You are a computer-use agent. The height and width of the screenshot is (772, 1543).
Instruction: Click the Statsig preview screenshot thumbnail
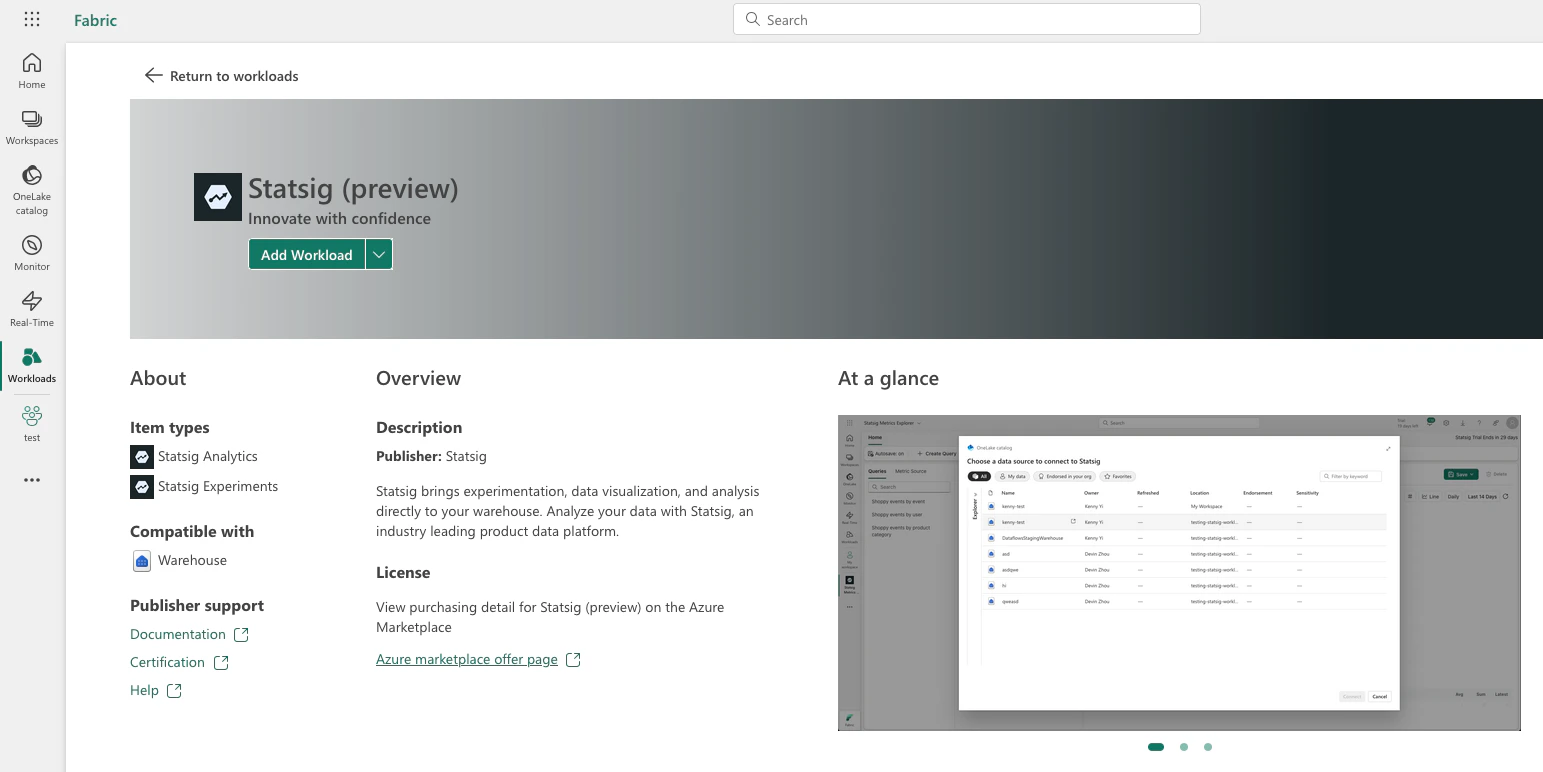pyautogui.click(x=1179, y=572)
